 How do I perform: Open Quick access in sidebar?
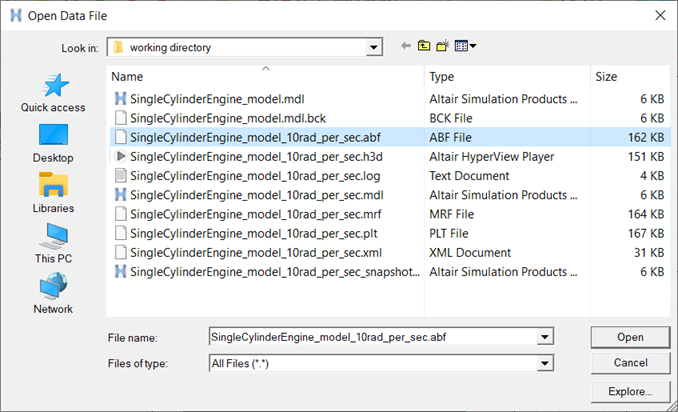pyautogui.click(x=53, y=93)
